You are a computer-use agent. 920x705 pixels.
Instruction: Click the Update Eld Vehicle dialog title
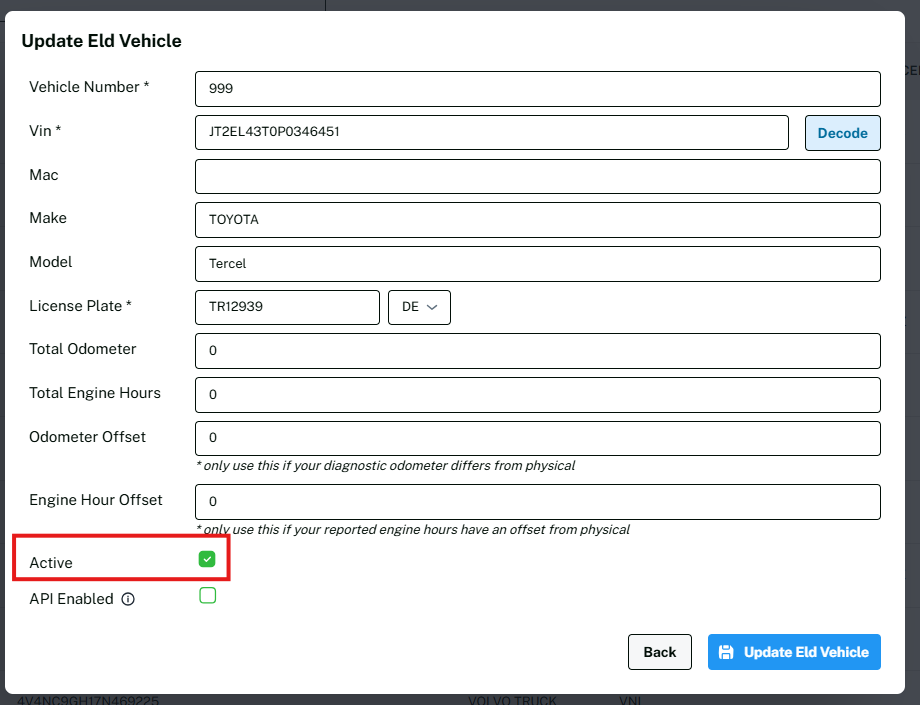[101, 41]
